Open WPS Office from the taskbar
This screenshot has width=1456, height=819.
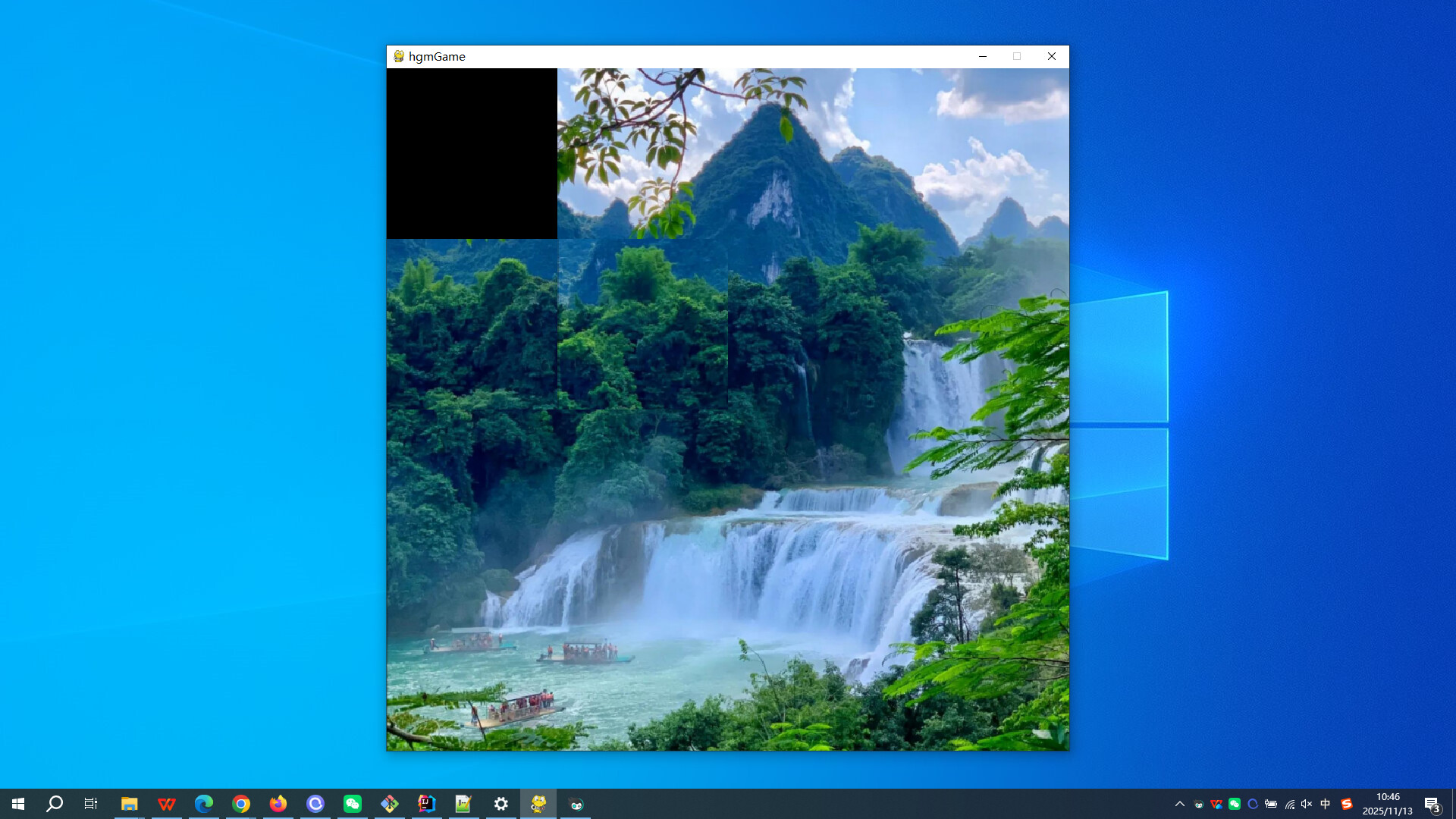click(167, 803)
